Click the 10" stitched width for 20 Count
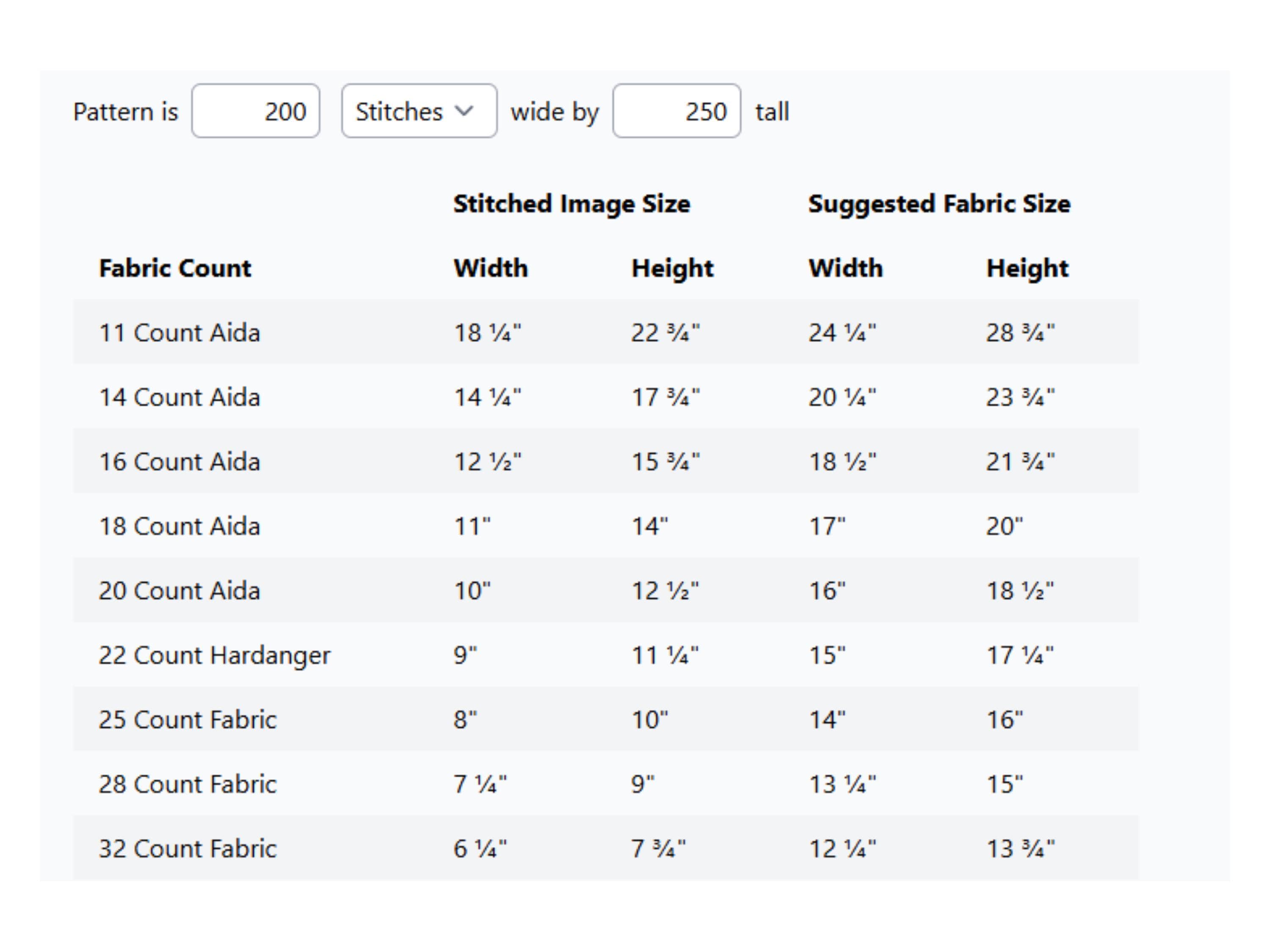Viewport: 1270px width, 952px height. point(472,591)
